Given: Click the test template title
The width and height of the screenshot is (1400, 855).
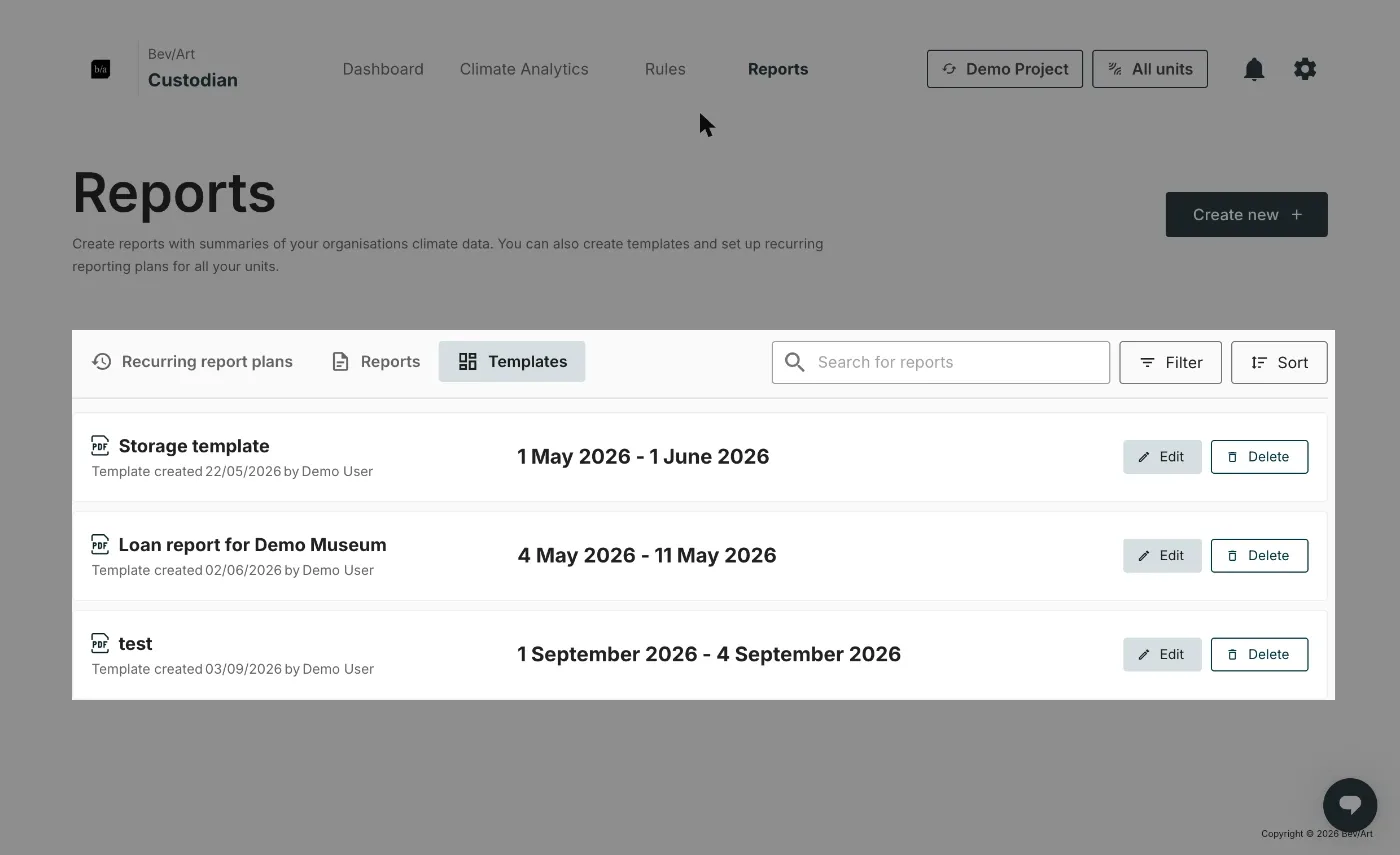Looking at the screenshot, I should point(135,644).
